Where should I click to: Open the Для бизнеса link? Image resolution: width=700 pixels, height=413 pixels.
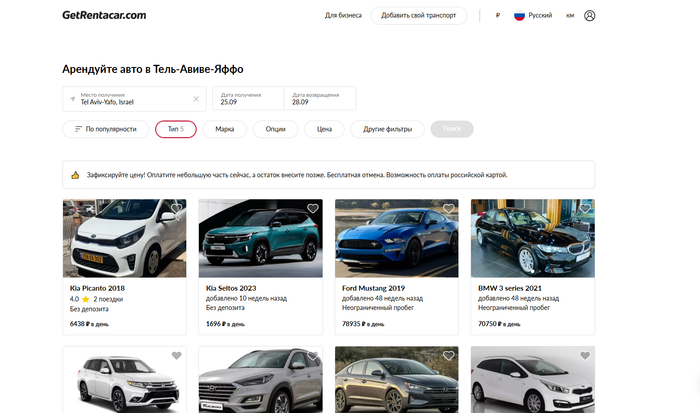point(343,16)
